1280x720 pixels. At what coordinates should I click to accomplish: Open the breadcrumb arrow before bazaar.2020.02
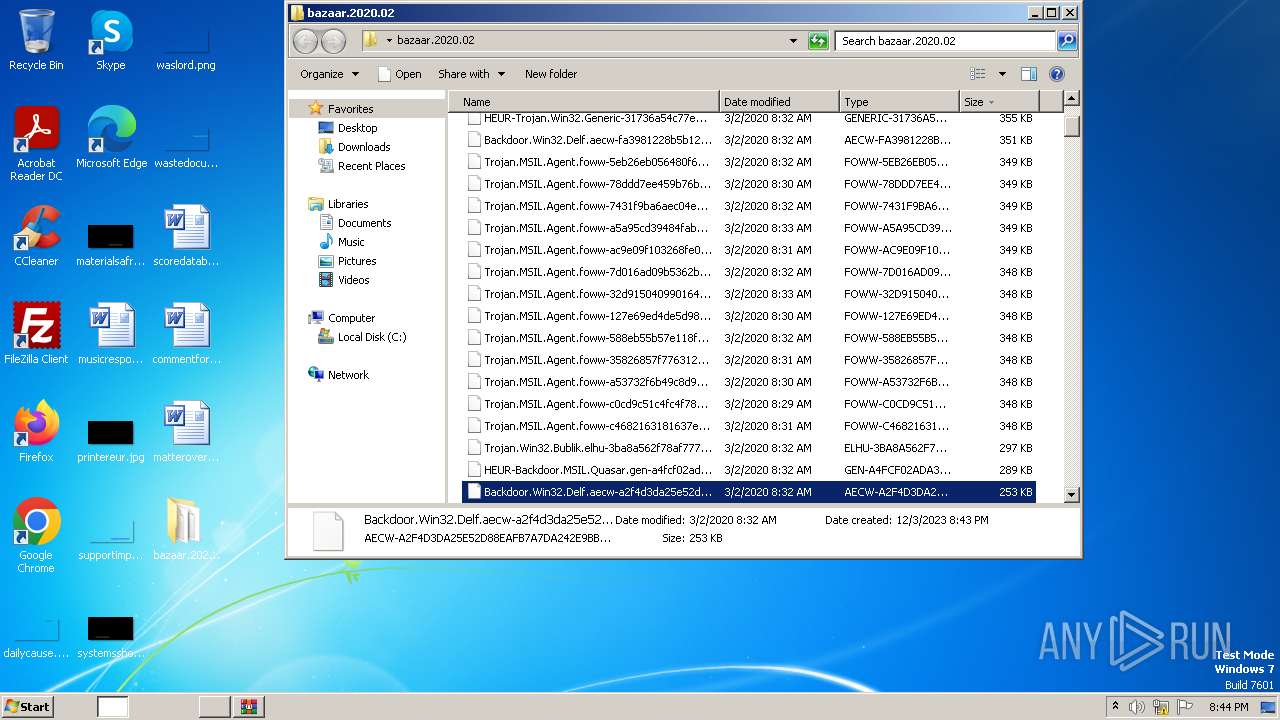coord(389,41)
